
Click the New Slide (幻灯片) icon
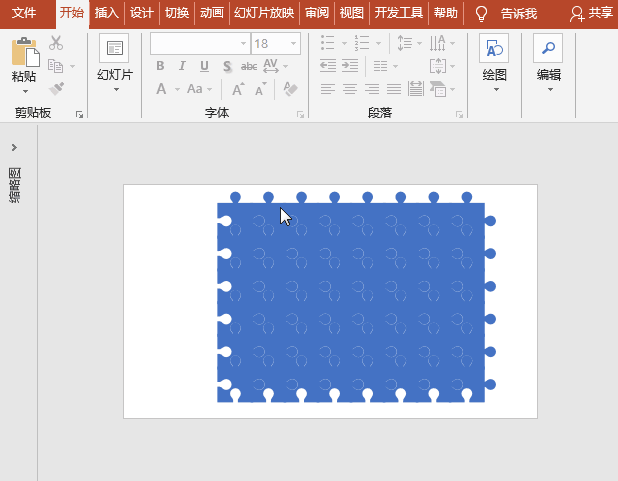[x=114, y=48]
